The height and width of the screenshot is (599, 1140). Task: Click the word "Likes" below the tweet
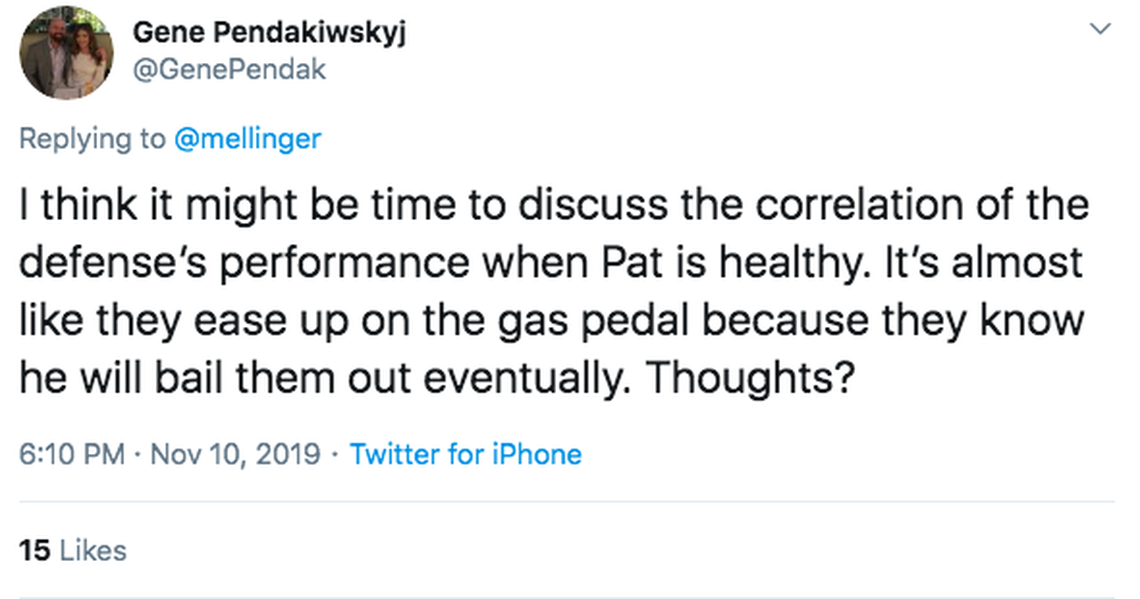pos(94,550)
